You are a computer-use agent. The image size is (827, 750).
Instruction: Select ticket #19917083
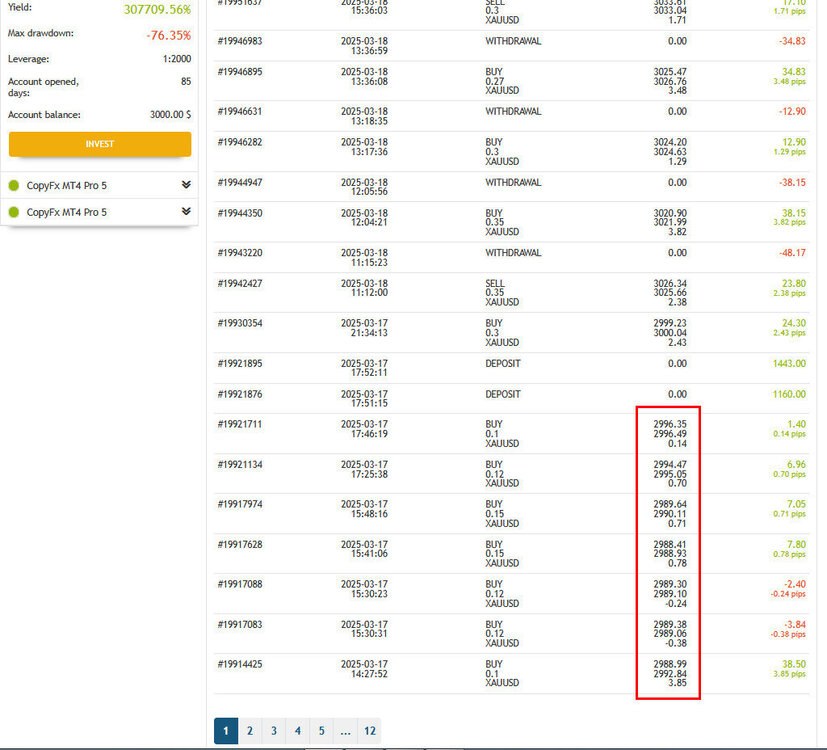(x=240, y=624)
